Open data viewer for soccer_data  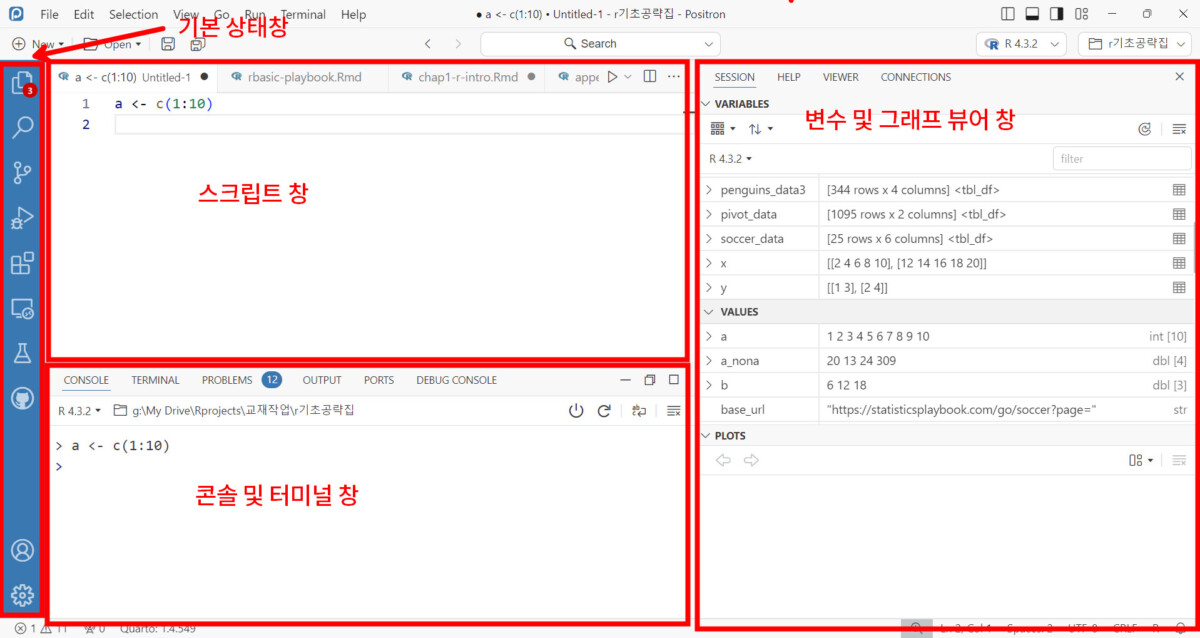coord(1179,239)
